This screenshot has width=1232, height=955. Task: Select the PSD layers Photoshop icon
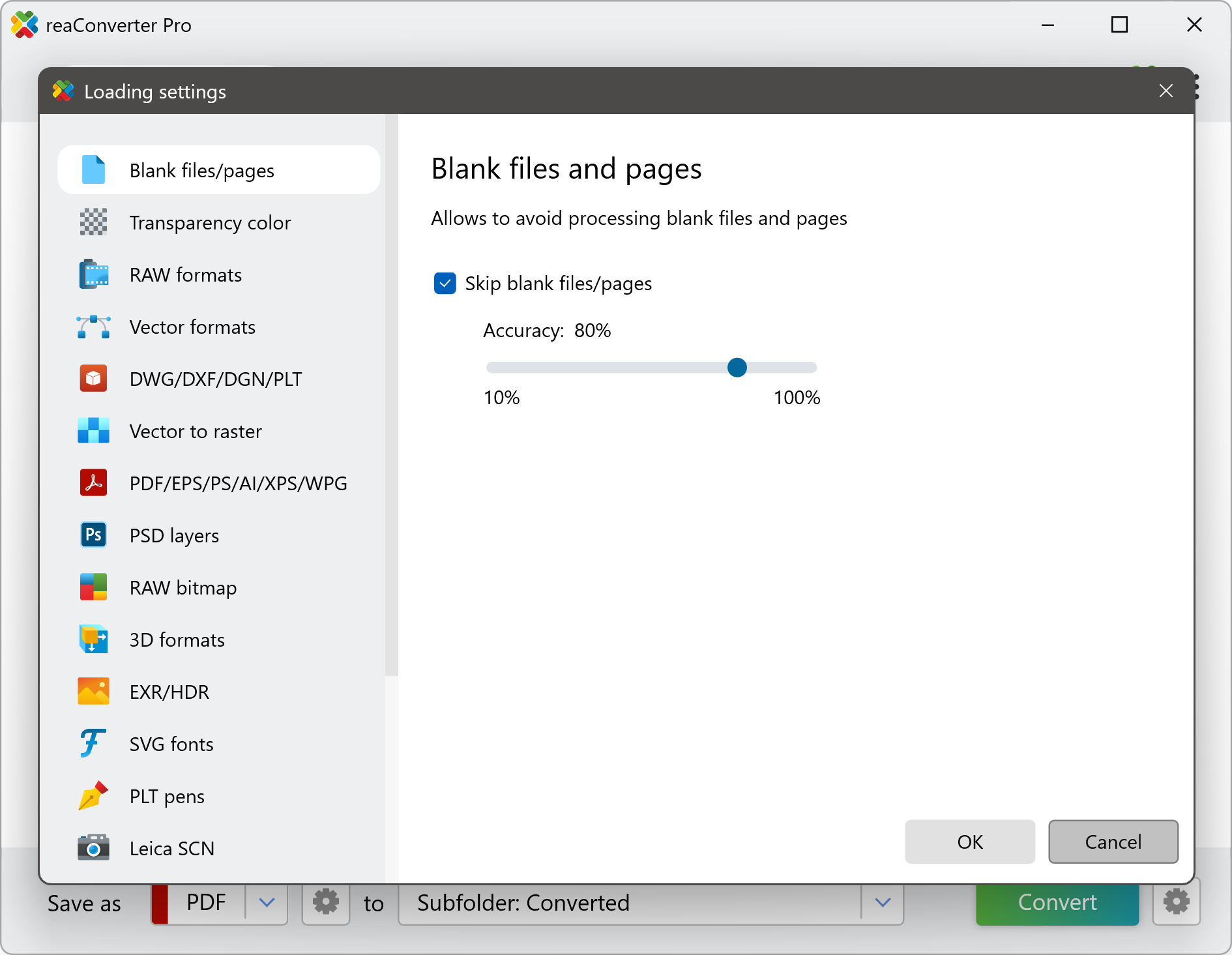click(x=93, y=535)
